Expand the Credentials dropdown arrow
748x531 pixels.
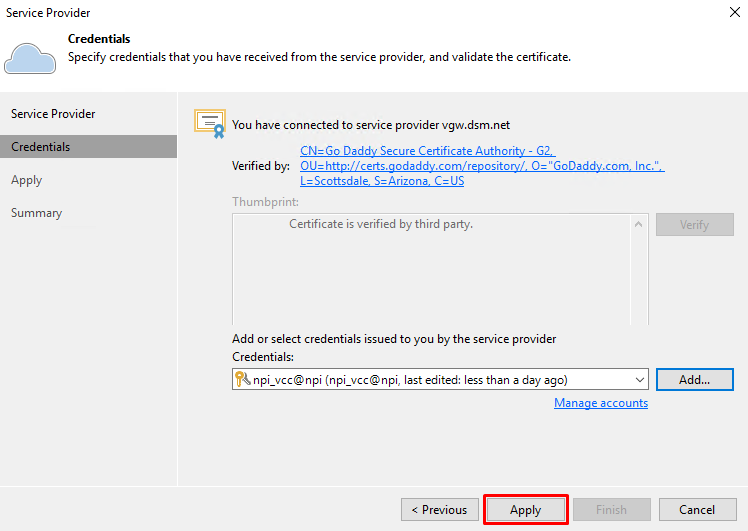[639, 380]
